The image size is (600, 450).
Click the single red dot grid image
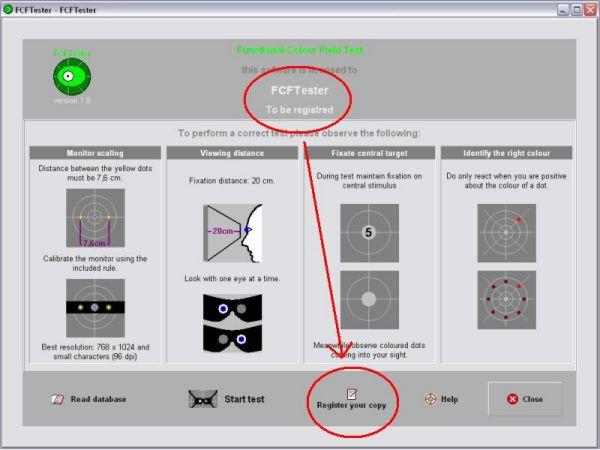coord(507,233)
